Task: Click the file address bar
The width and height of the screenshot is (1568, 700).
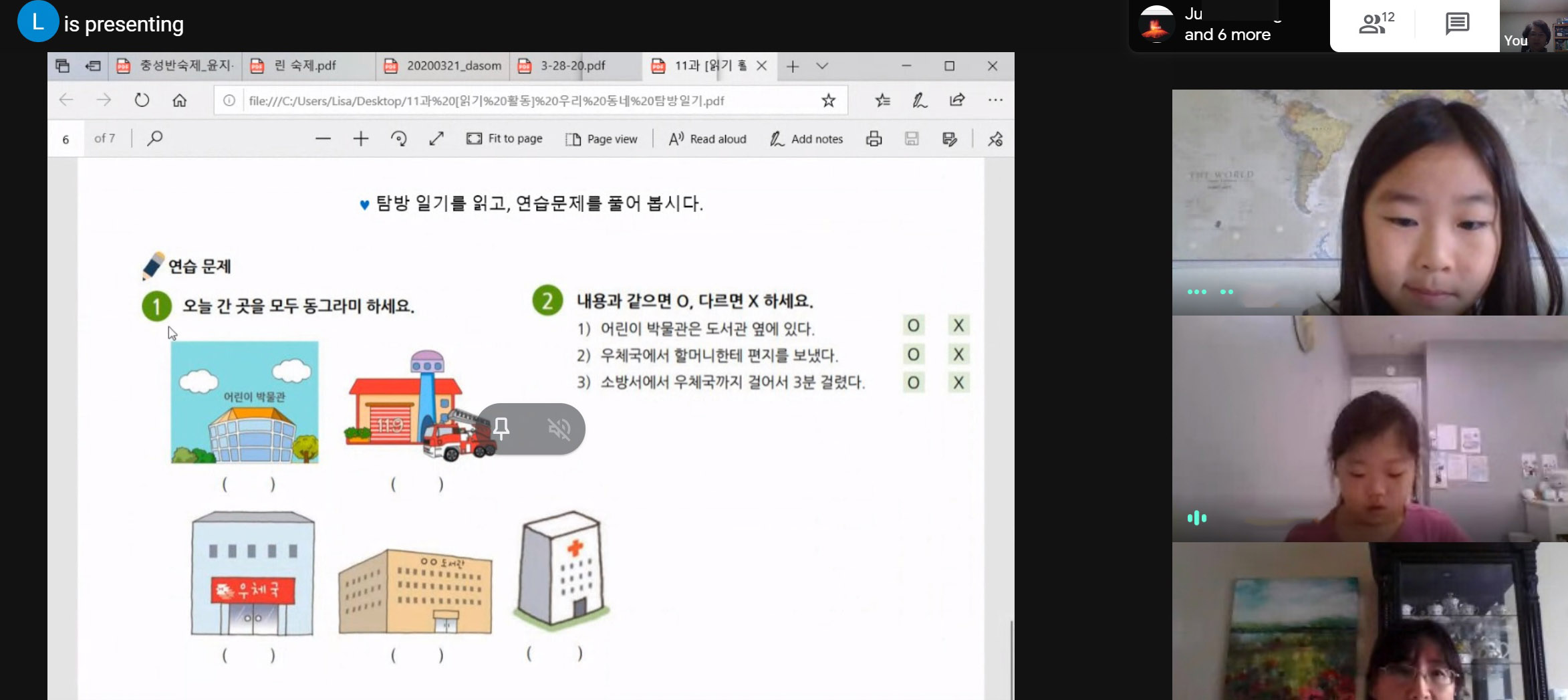Action: [521, 100]
